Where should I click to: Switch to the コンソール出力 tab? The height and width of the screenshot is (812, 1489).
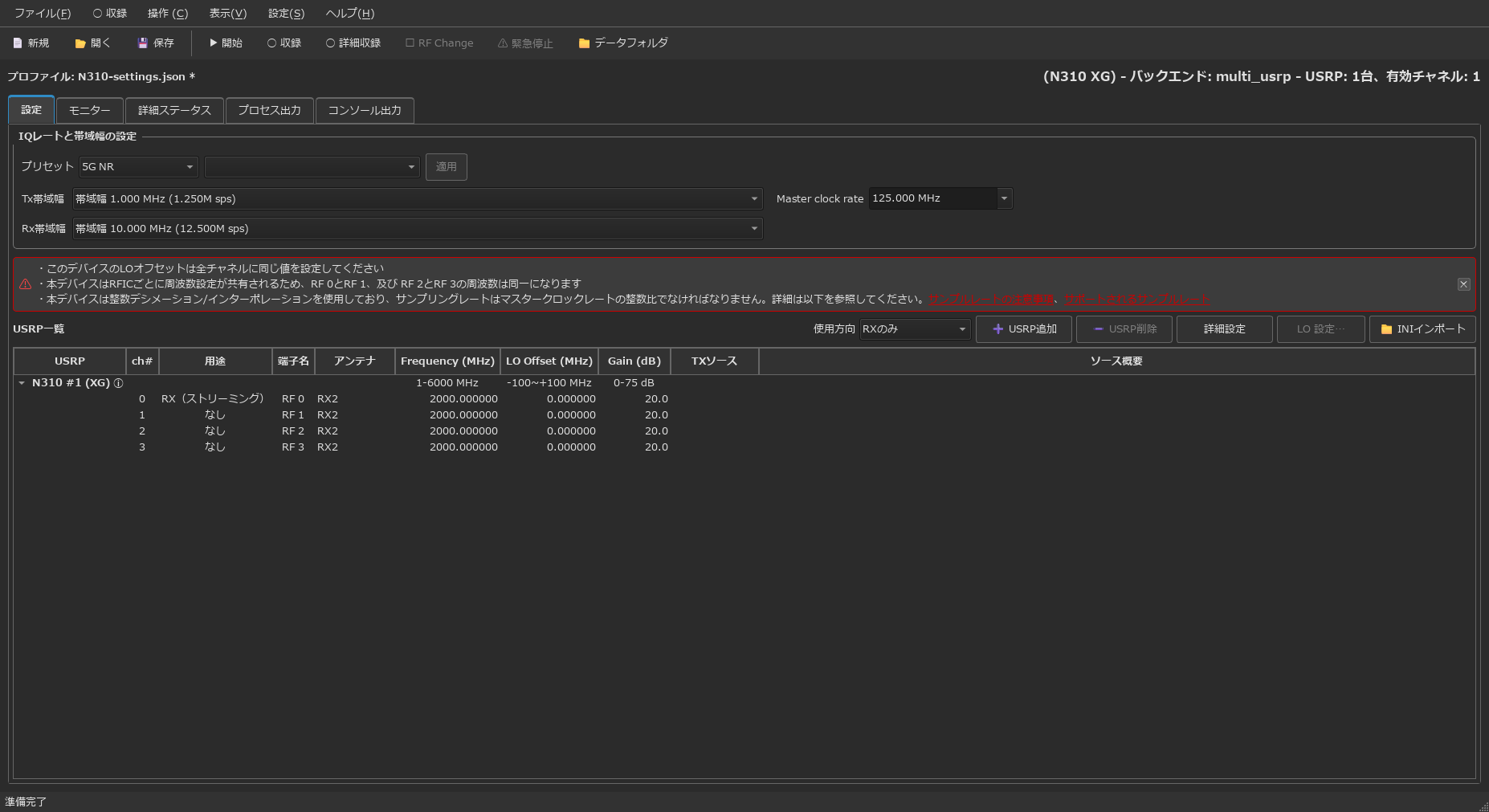coord(365,111)
